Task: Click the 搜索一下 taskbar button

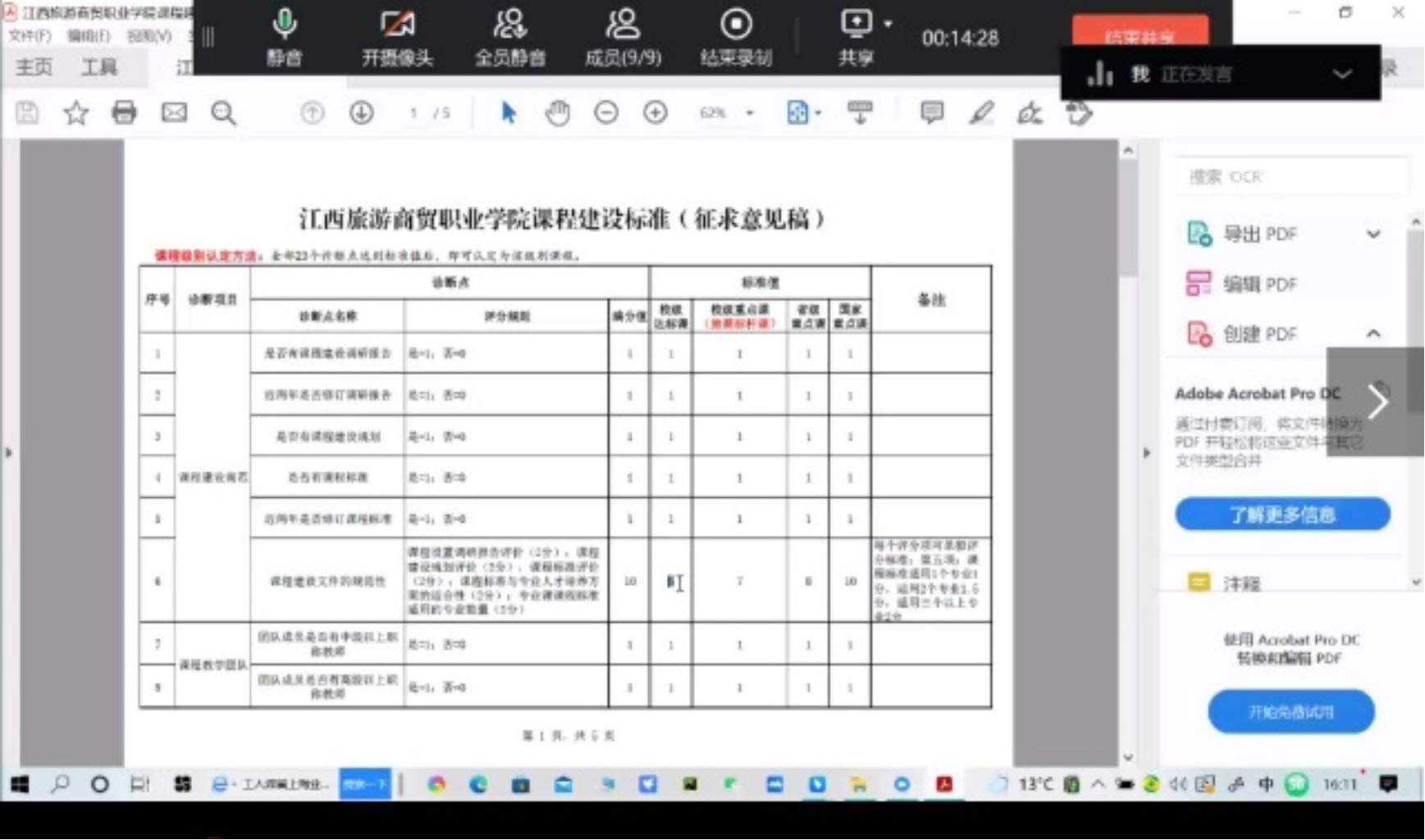Action: tap(365, 784)
